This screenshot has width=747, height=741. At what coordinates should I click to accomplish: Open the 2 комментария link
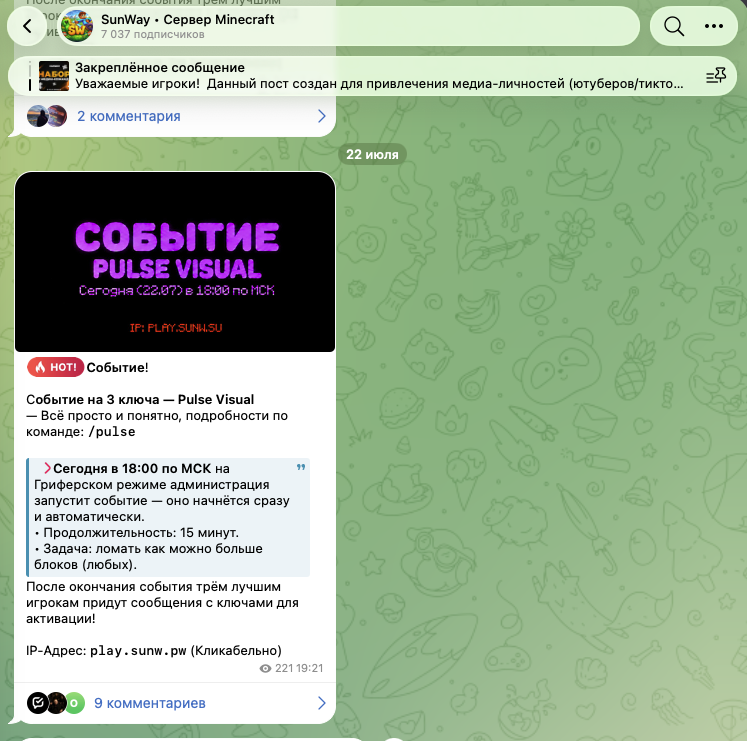[129, 116]
